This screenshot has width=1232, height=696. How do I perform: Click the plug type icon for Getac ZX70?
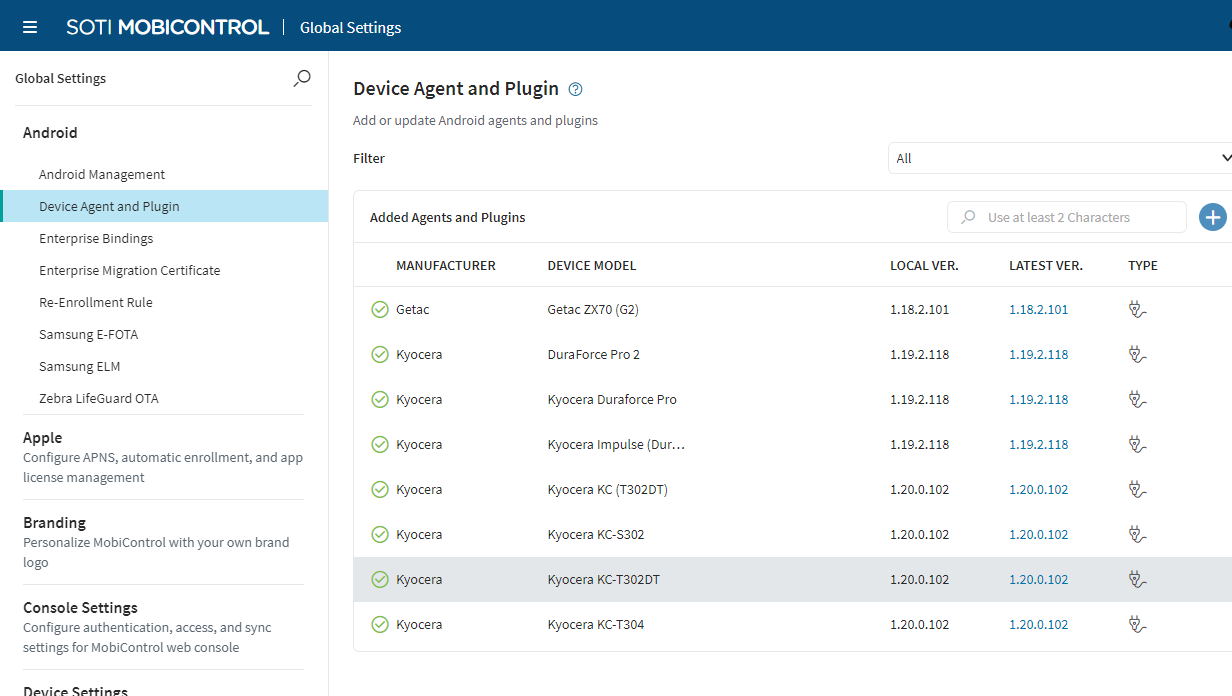pos(1136,310)
